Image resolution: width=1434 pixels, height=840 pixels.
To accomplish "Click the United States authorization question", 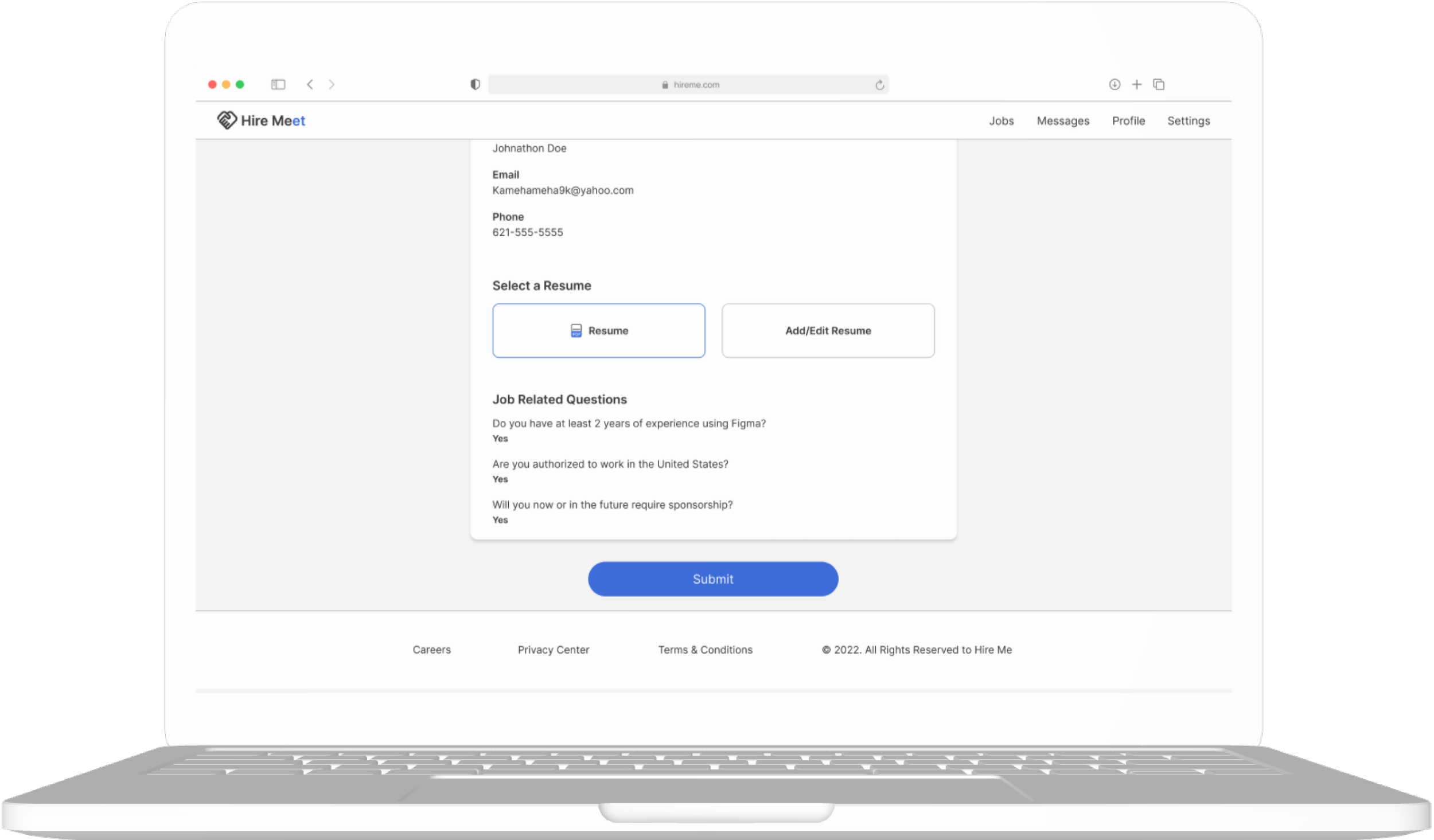I will point(610,464).
